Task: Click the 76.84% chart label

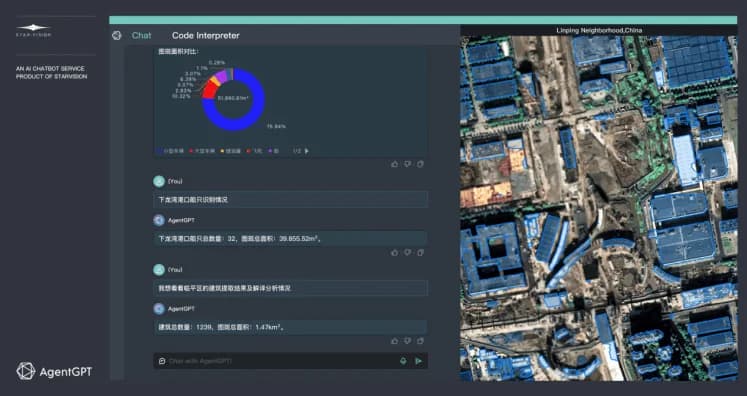Action: [x=276, y=126]
